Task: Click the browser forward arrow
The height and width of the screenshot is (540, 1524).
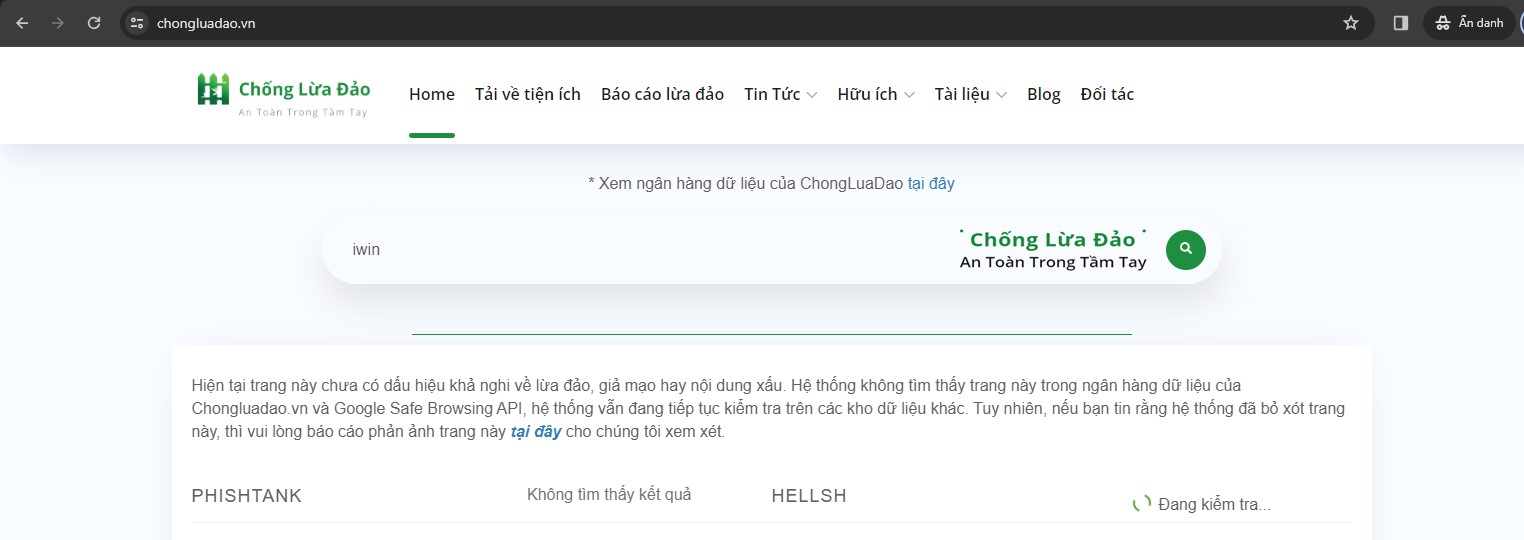Action: (x=58, y=23)
